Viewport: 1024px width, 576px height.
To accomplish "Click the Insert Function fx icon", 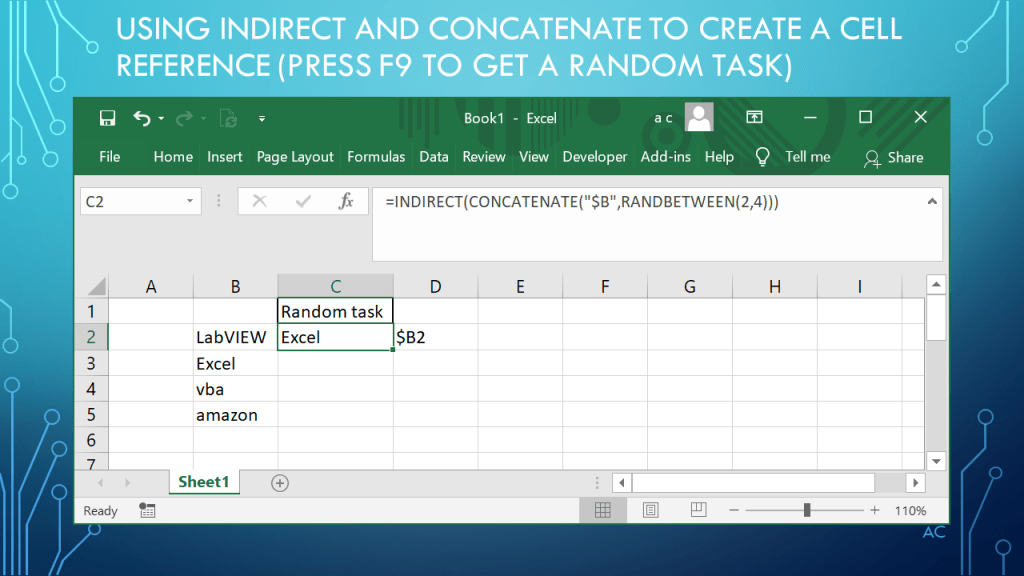I will tap(346, 201).
